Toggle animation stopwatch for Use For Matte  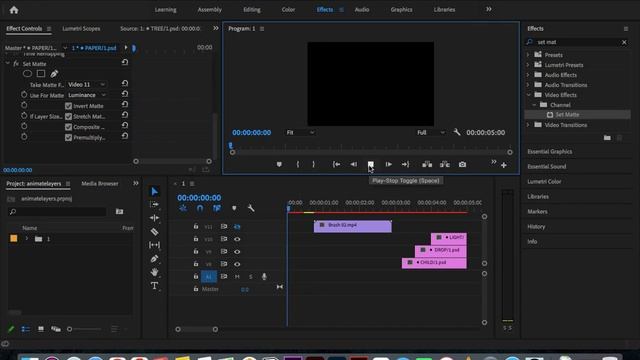24,95
